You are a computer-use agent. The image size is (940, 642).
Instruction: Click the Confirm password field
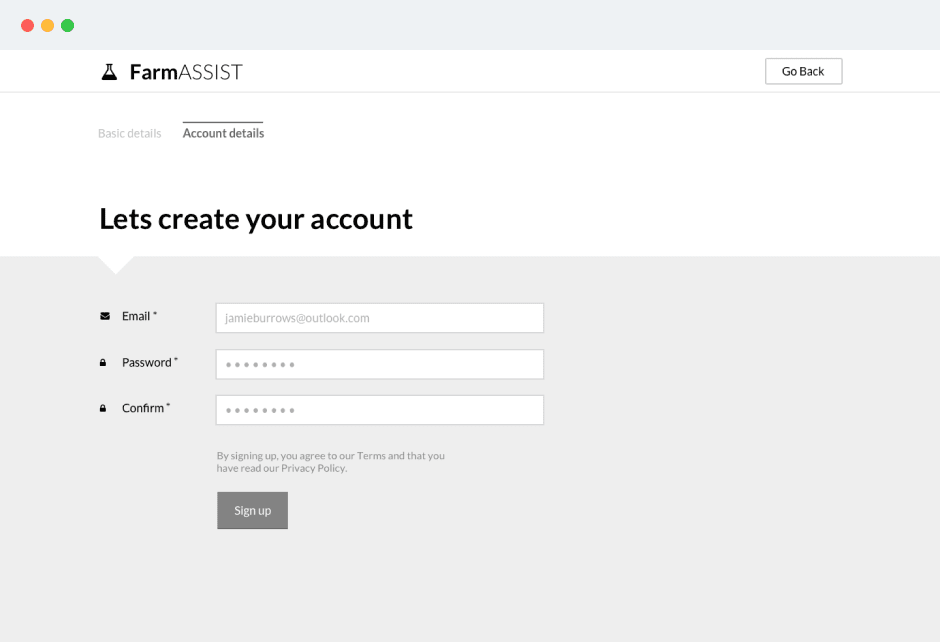pyautogui.click(x=379, y=410)
